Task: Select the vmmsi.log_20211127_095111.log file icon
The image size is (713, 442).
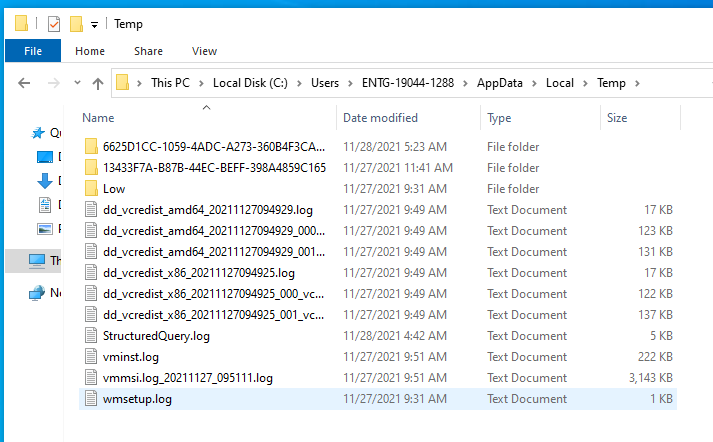Action: click(91, 377)
